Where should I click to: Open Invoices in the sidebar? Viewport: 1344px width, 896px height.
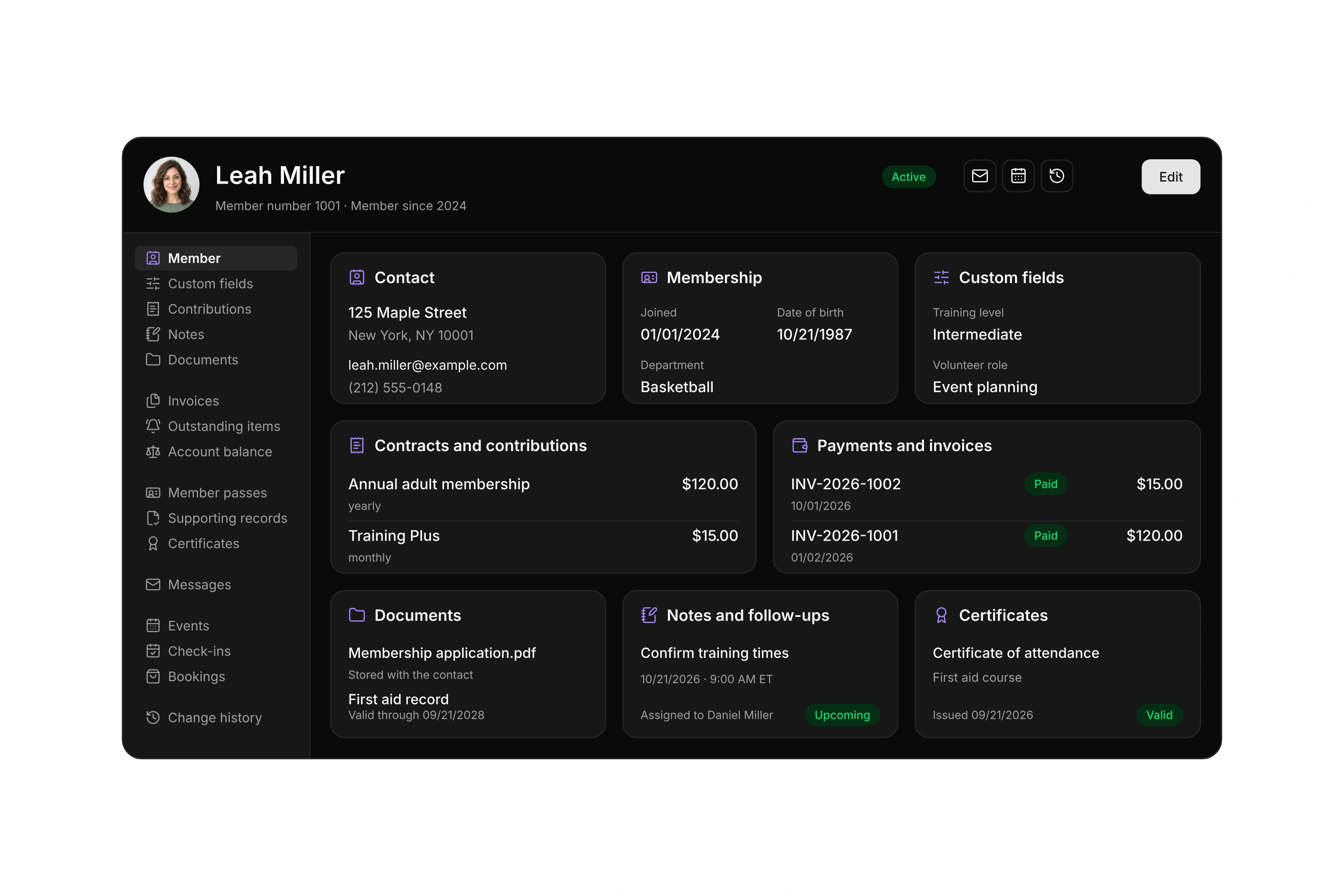pos(216,401)
